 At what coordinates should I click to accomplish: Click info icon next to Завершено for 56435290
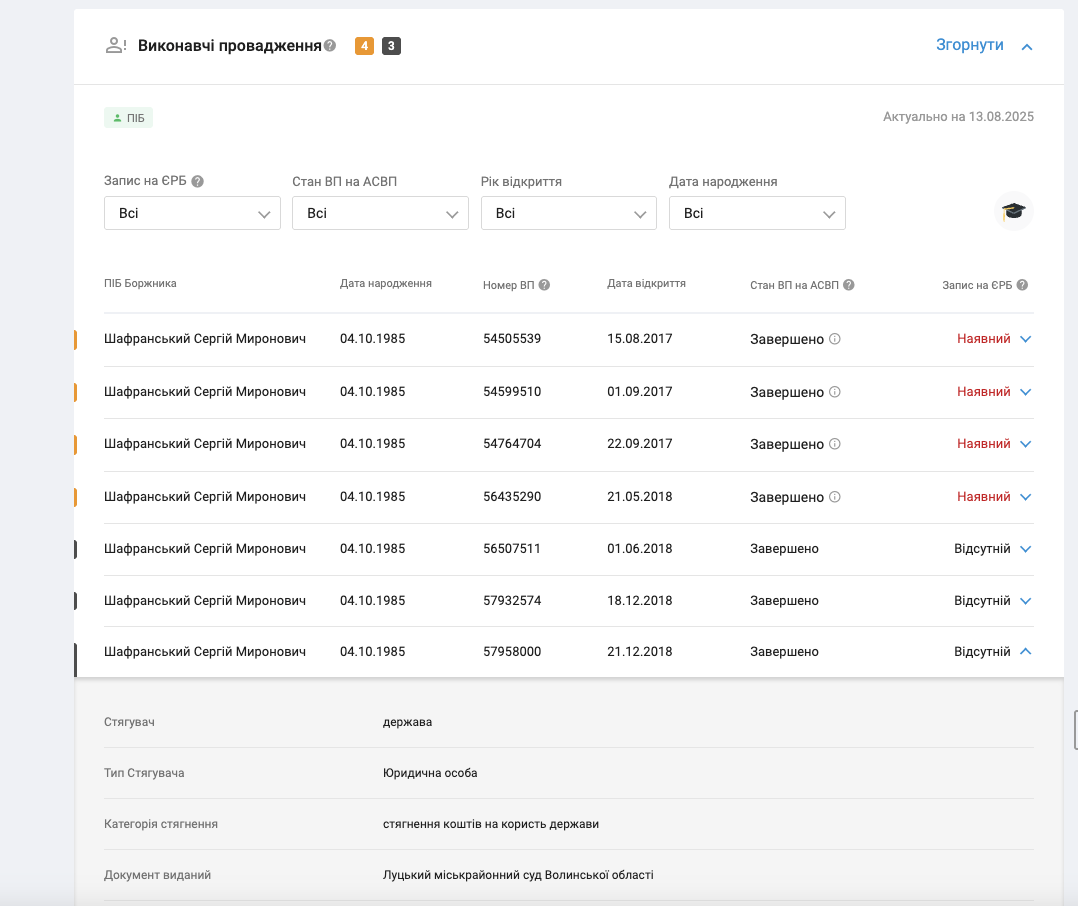click(x=835, y=497)
